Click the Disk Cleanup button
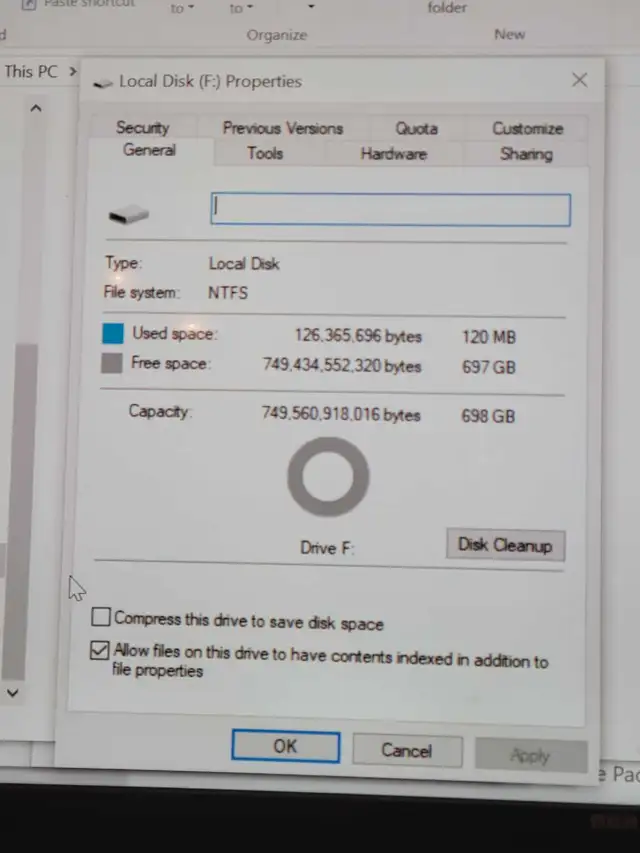 506,545
